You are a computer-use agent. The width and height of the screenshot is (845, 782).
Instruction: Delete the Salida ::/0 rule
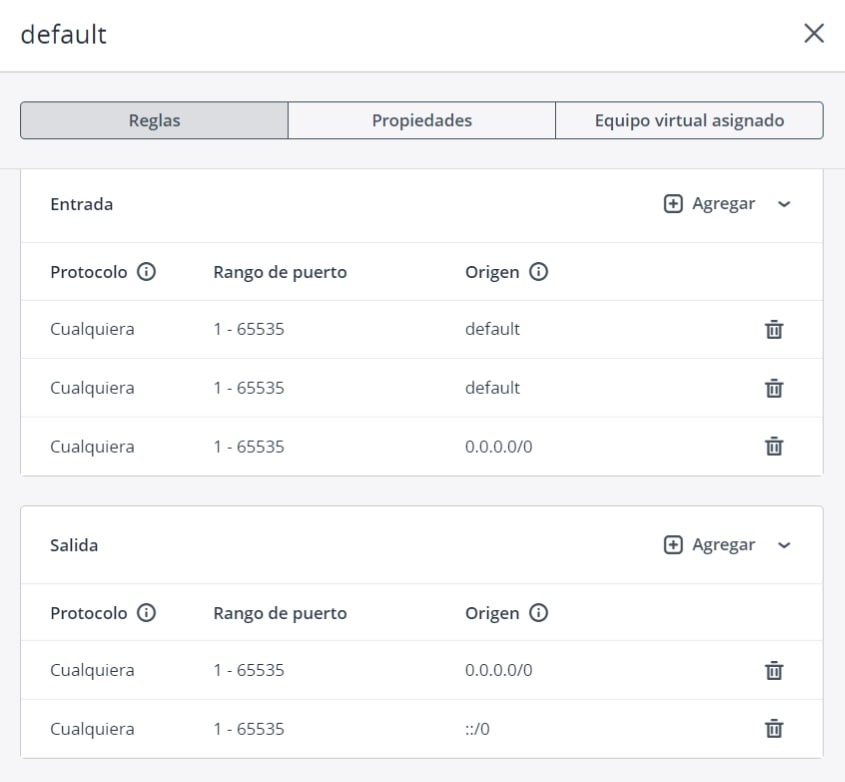[x=774, y=729]
